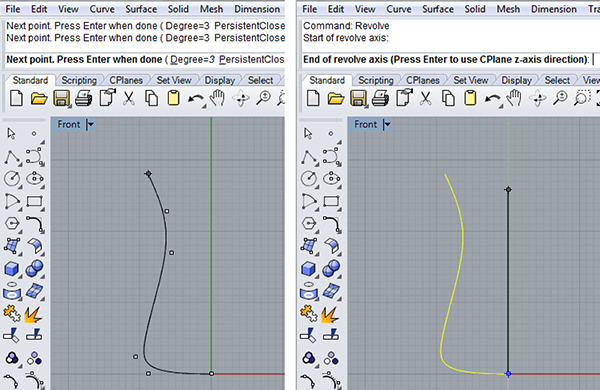Viewport: 600px width, 390px height.
Task: Open File menu in left window
Action: [x=13, y=9]
